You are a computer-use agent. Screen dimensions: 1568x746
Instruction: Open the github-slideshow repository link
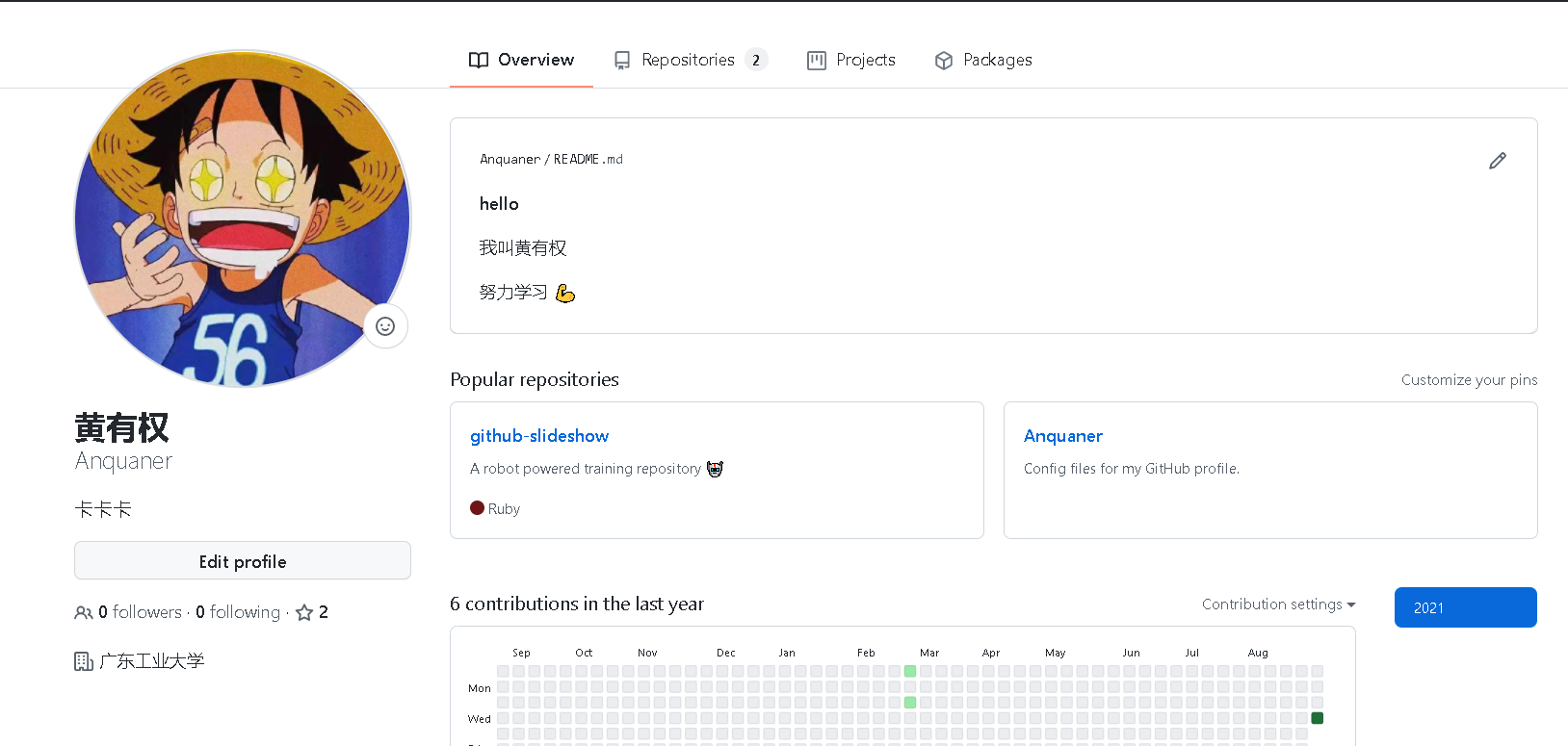coord(539,436)
